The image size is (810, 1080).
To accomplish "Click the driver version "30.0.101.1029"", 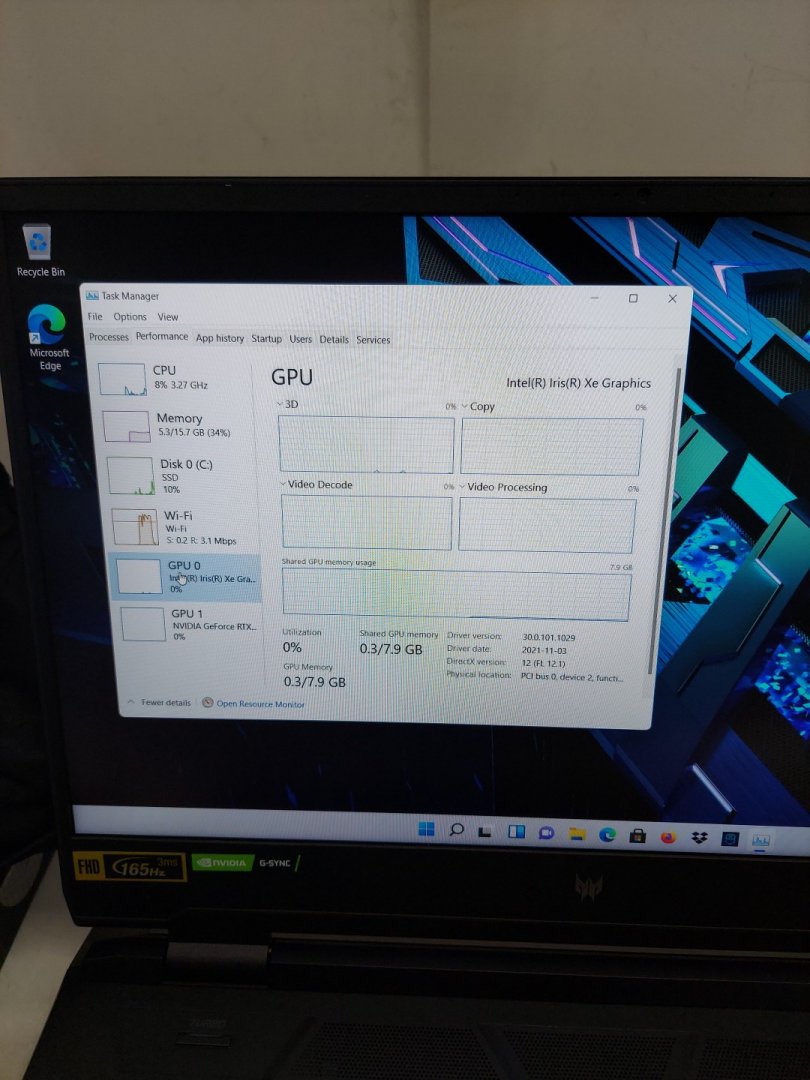I will click(x=549, y=638).
